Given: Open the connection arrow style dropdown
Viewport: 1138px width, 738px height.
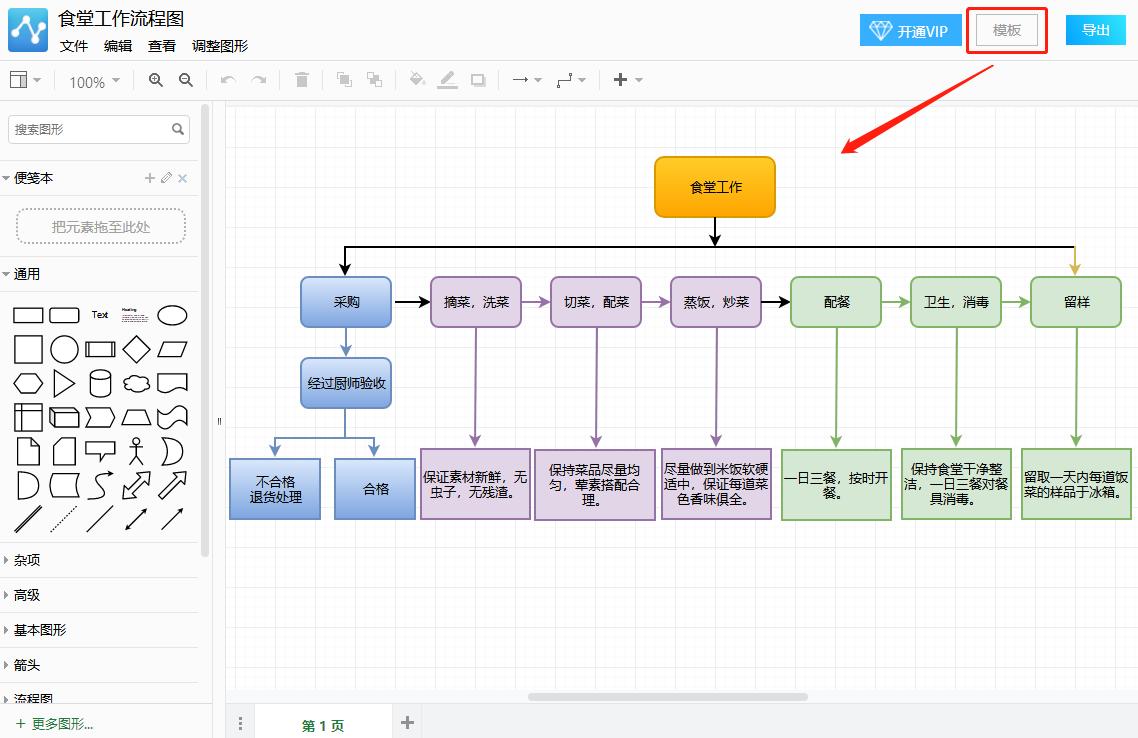Looking at the screenshot, I should point(527,80).
